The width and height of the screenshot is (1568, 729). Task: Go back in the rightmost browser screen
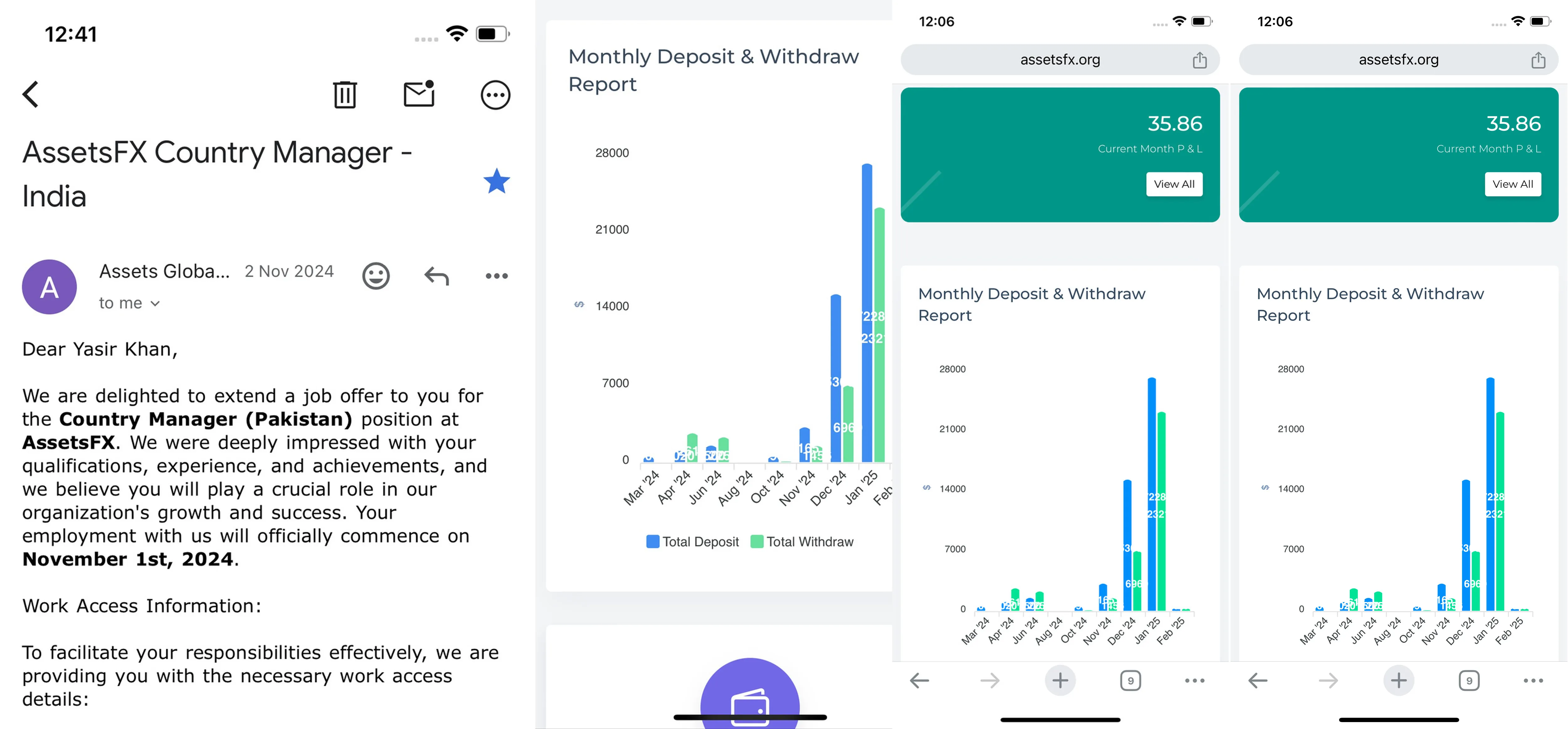(1258, 680)
